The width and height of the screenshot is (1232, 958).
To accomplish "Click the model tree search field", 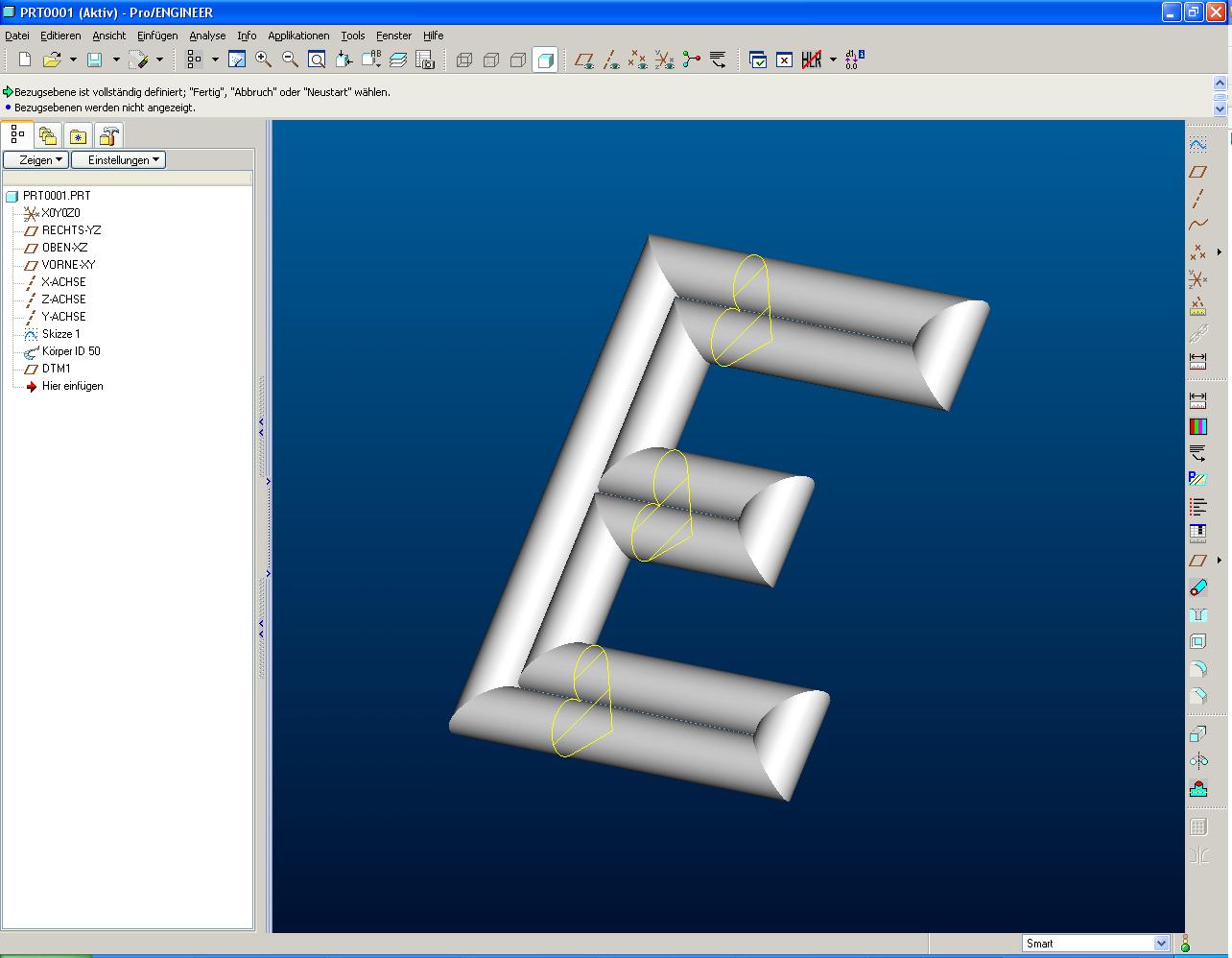I will [x=128, y=179].
